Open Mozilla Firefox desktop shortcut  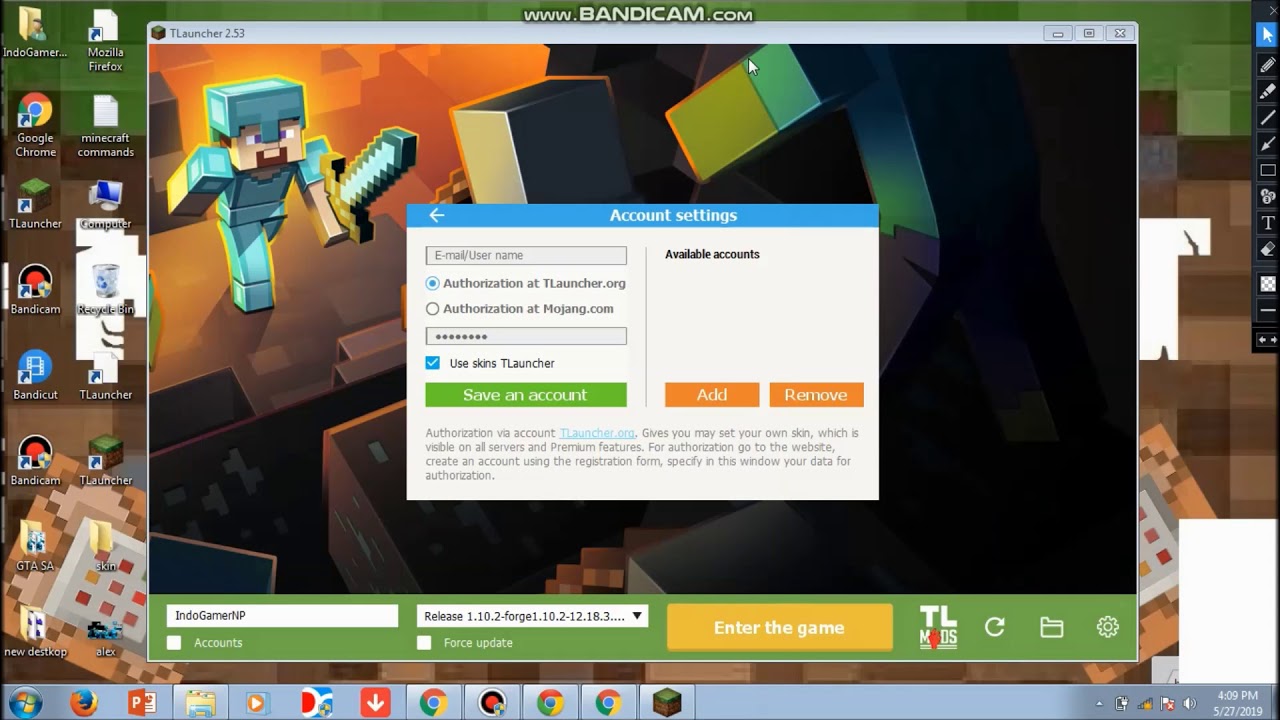105,42
